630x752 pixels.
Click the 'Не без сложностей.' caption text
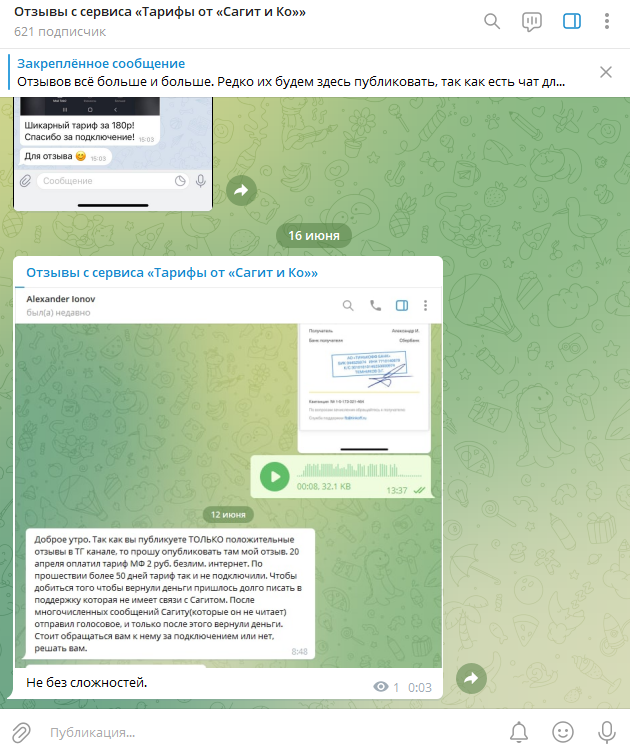[x=87, y=682]
